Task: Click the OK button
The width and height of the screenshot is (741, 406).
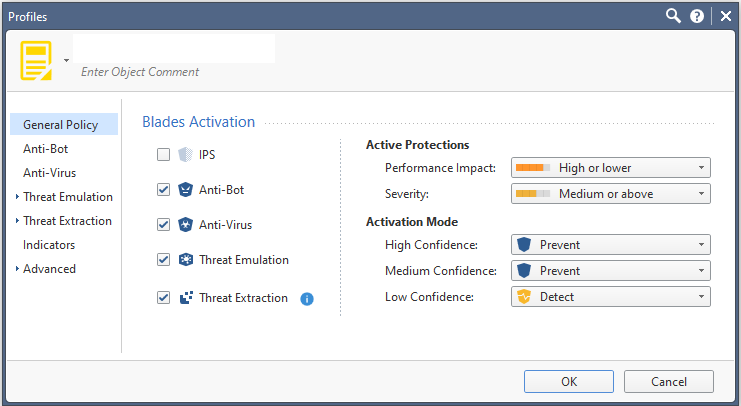Action: pyautogui.click(x=569, y=381)
